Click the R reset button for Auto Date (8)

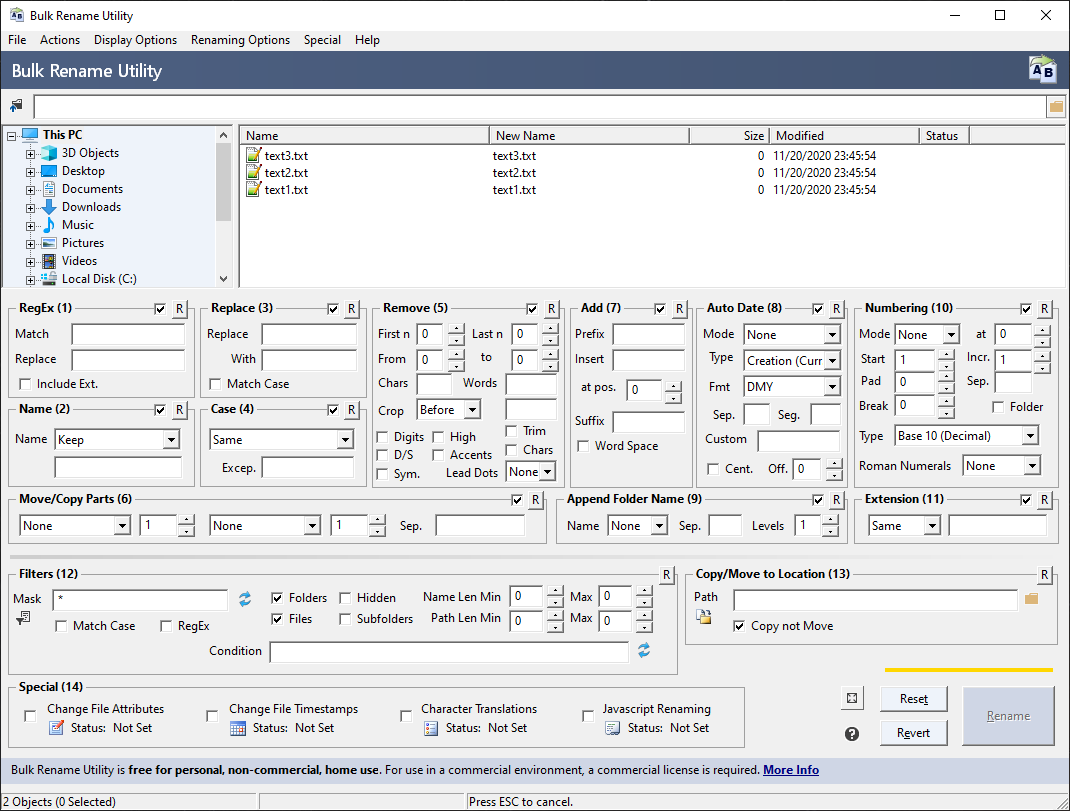(837, 309)
